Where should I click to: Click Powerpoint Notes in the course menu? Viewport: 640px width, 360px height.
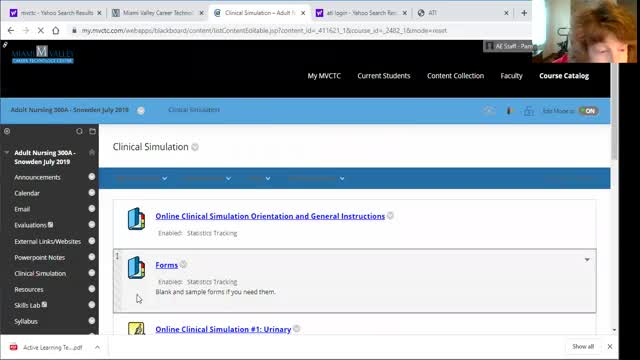click(40, 258)
